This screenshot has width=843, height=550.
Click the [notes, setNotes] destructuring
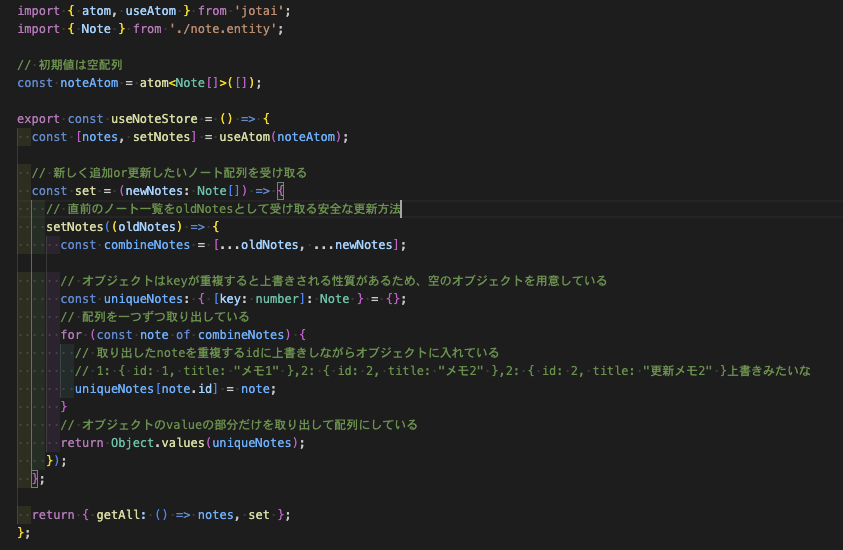(x=136, y=137)
